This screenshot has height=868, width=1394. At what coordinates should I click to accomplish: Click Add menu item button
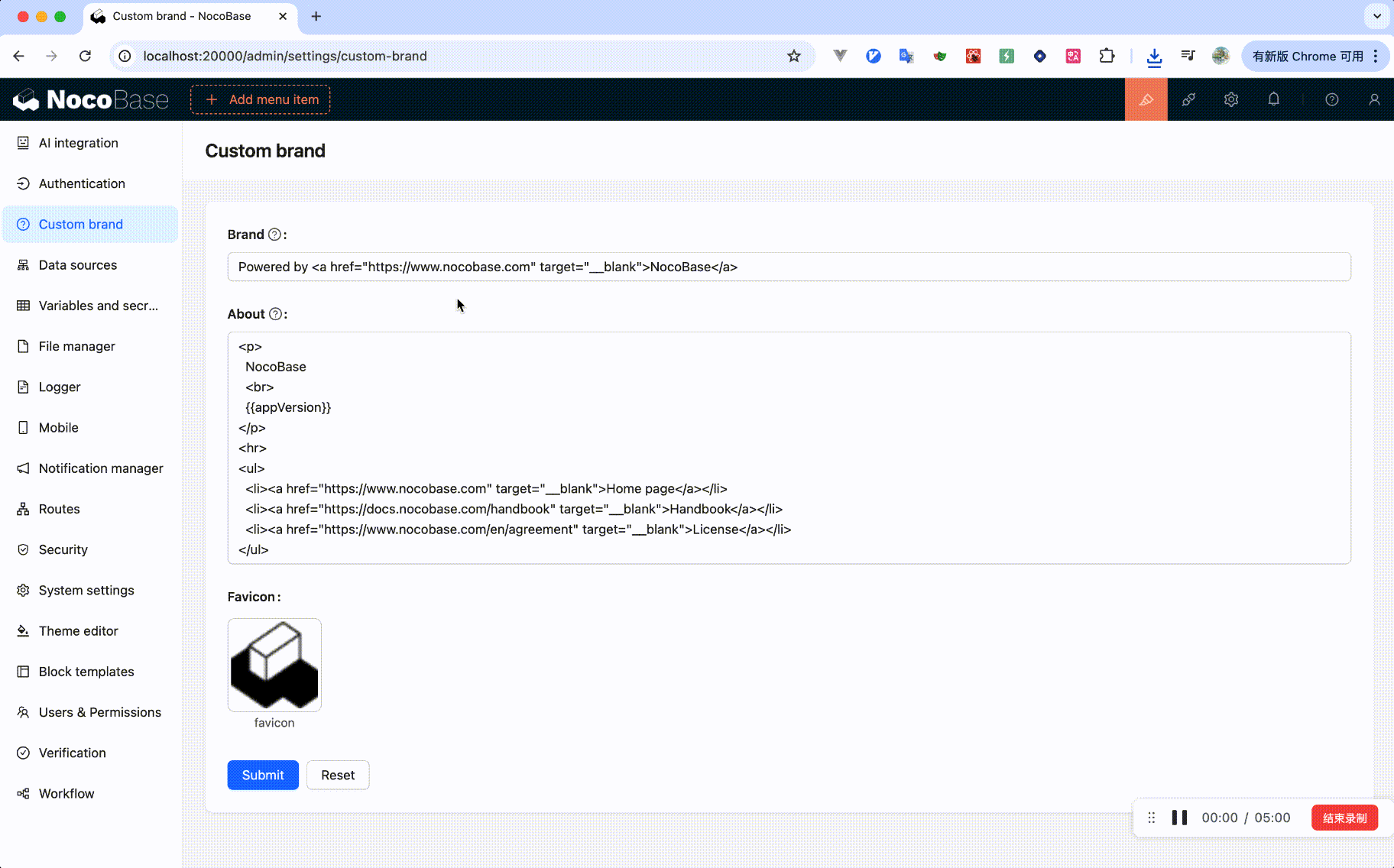[261, 99]
